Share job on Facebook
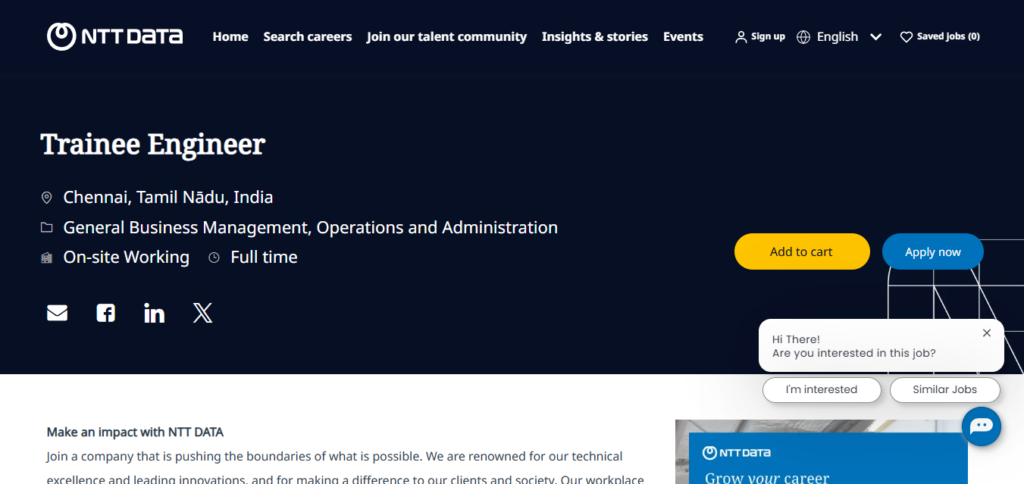Image resolution: width=1024 pixels, height=484 pixels. (106, 314)
